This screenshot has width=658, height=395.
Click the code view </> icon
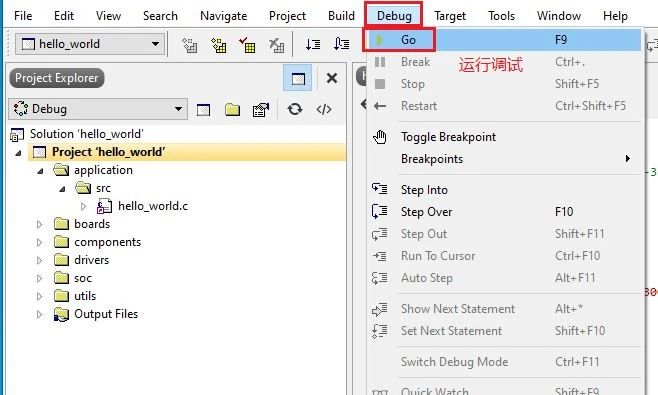pyautogui.click(x=324, y=110)
